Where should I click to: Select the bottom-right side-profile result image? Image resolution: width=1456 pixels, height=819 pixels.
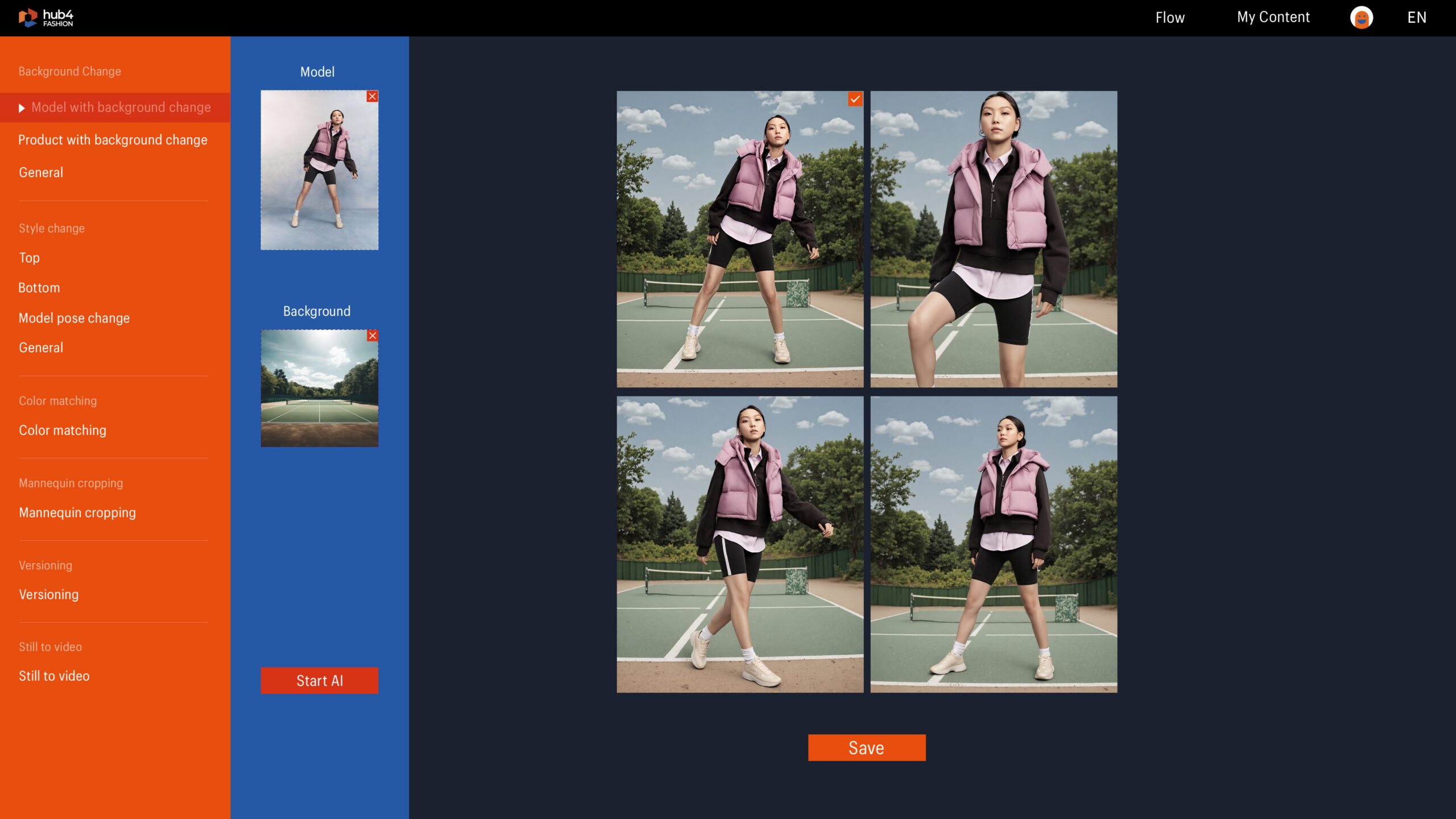[x=994, y=544]
